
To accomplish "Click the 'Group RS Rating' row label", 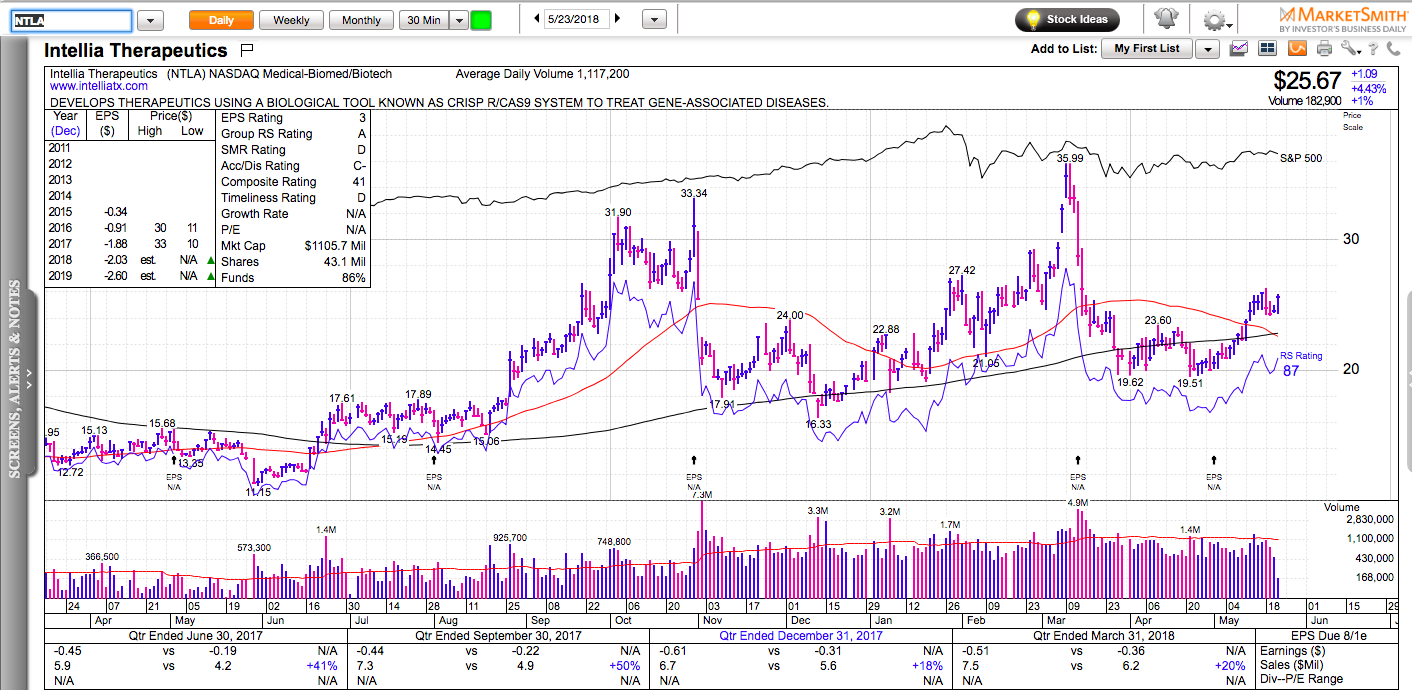I will [266, 134].
